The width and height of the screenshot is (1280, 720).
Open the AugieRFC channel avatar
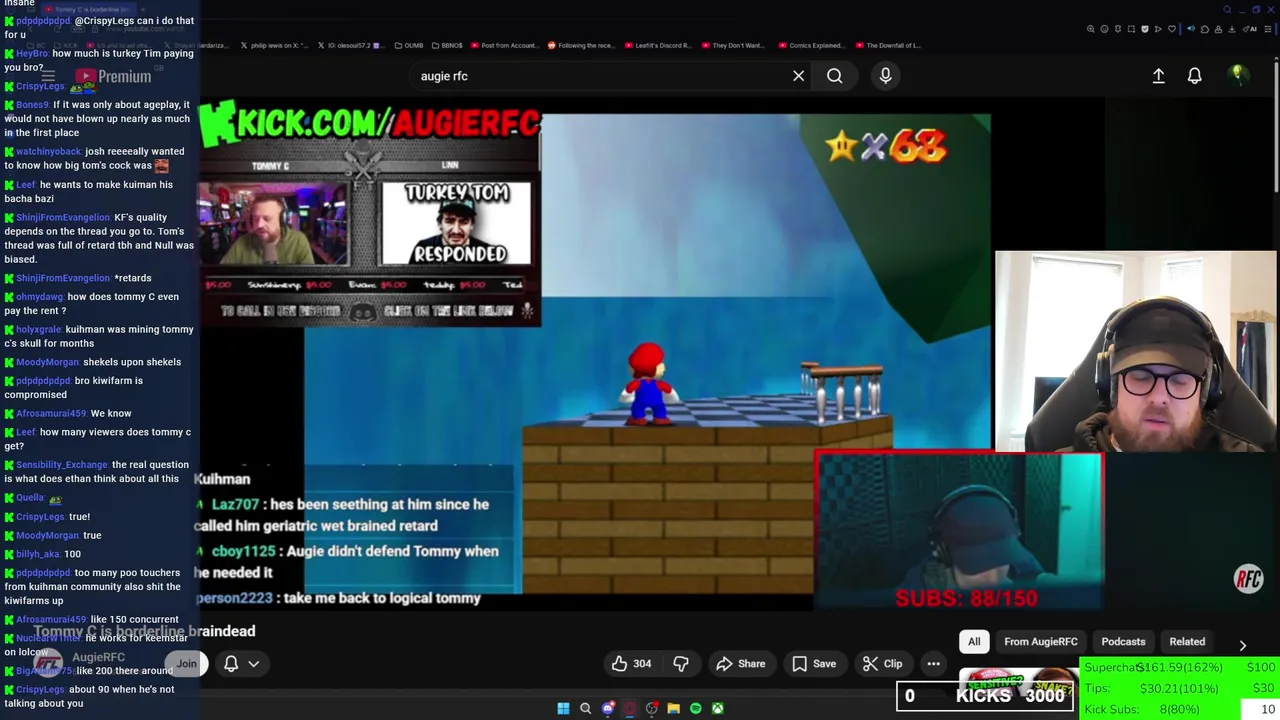point(48,663)
